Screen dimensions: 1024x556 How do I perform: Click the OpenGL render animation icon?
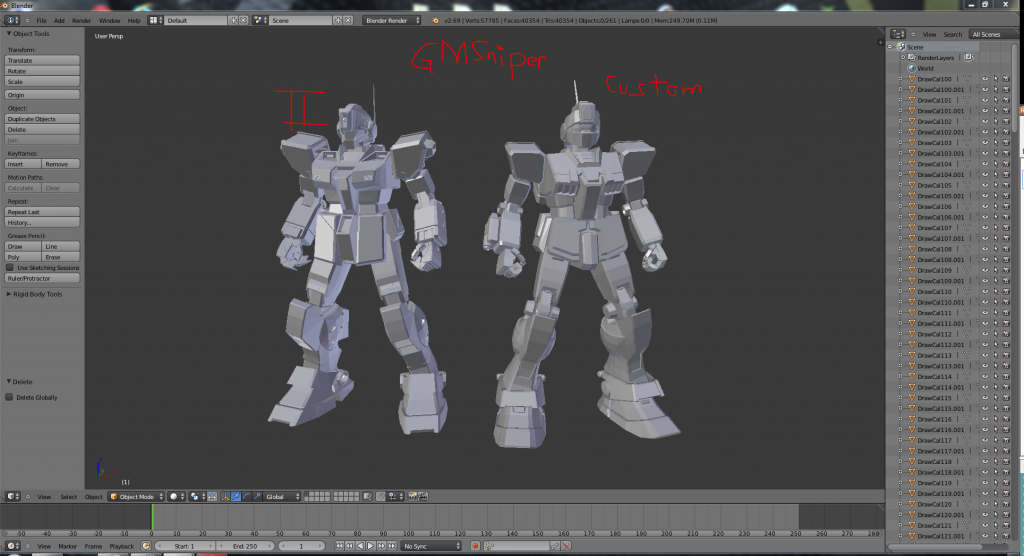(423, 497)
